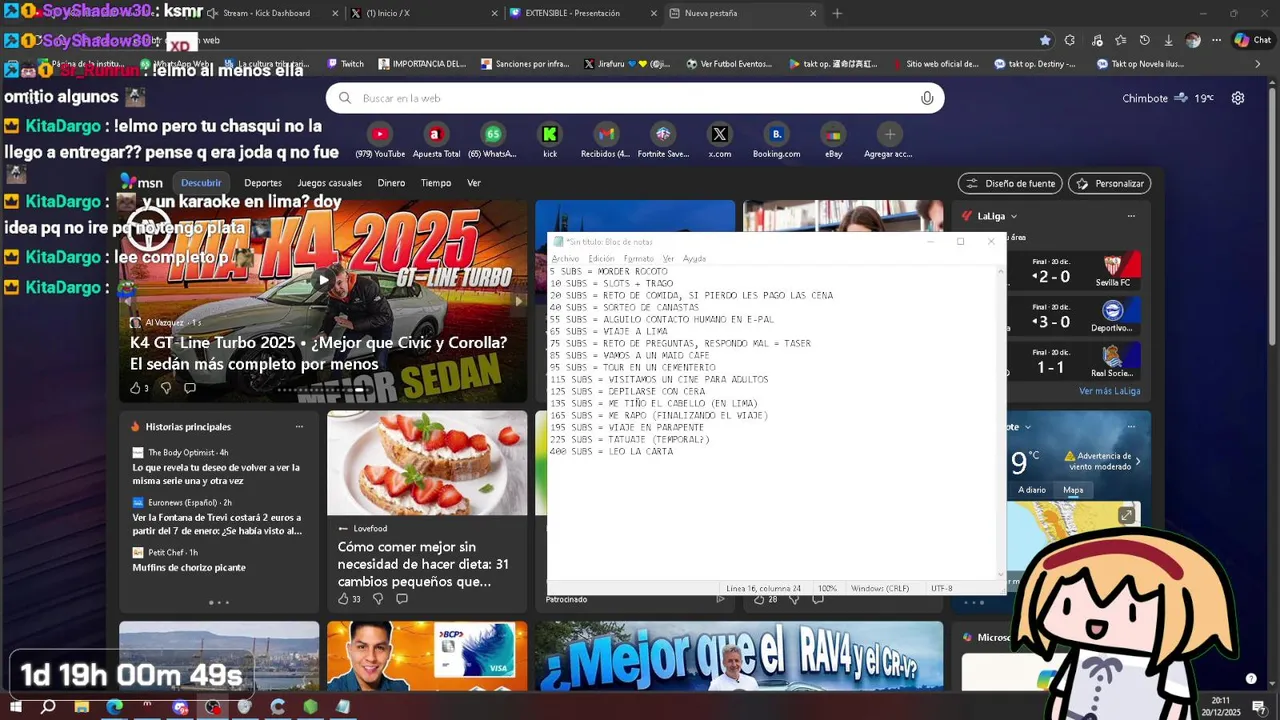This screenshot has height=720, width=1280.
Task: Open Fontana de Trevi Euronews story
Action: (x=217, y=524)
